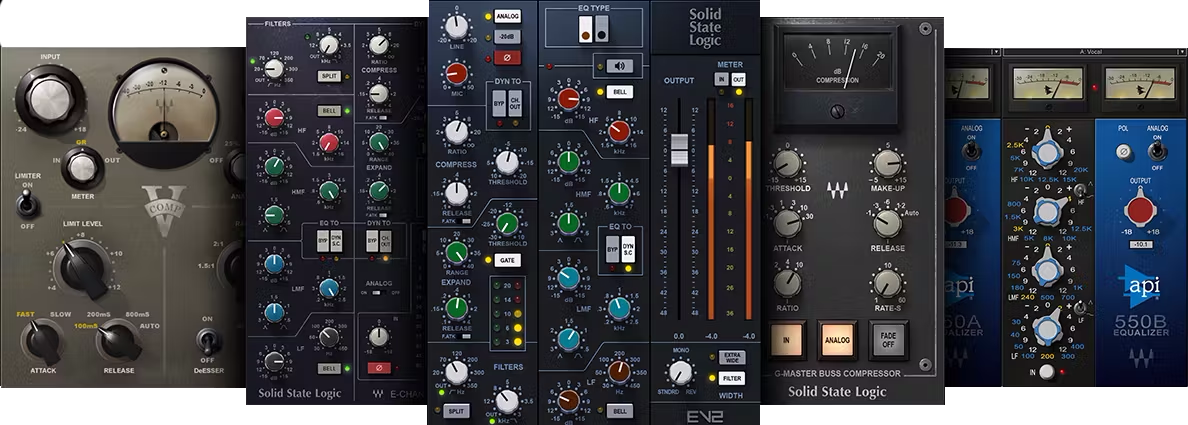This screenshot has width=1188, height=425.
Task: Select the black EQ TYPE switch in EV2
Action: pos(601,30)
